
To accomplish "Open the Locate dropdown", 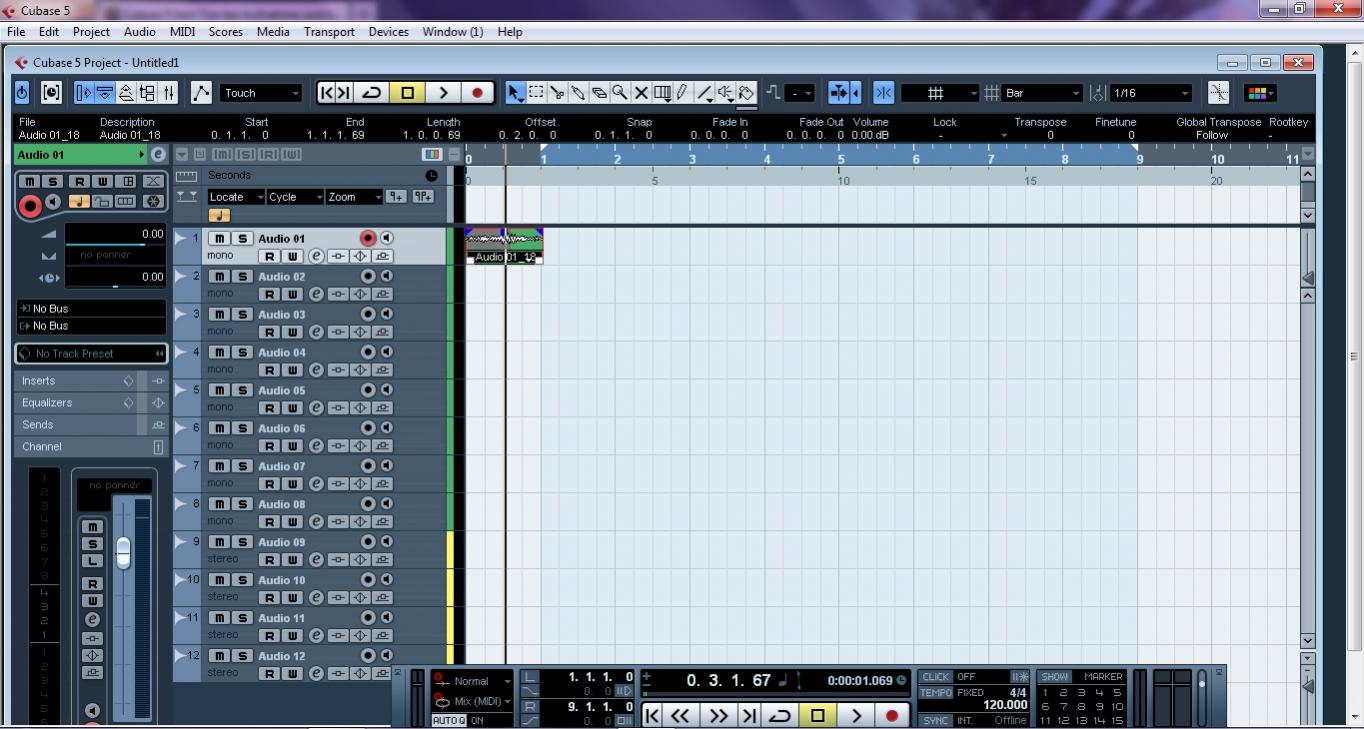I will point(236,197).
